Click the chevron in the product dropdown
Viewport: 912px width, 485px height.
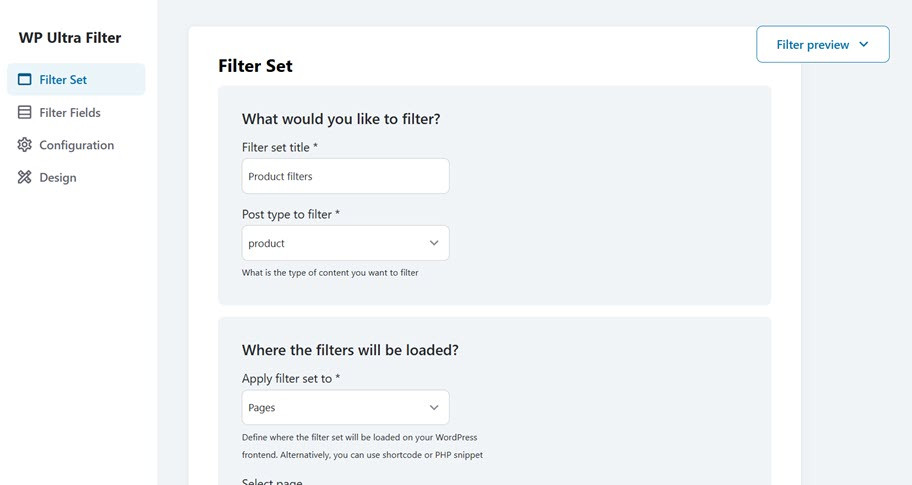click(x=434, y=243)
